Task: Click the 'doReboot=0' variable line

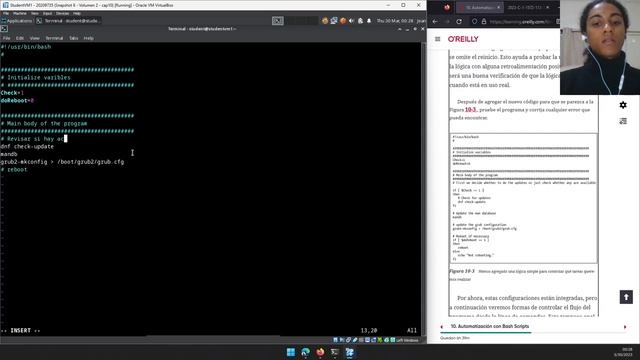Action: tap(17, 100)
